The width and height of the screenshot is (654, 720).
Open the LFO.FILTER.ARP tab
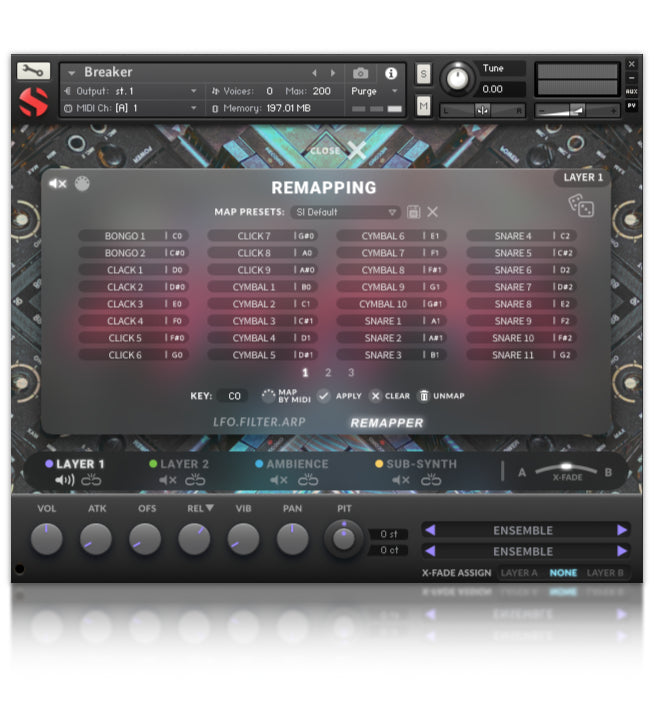pos(259,422)
